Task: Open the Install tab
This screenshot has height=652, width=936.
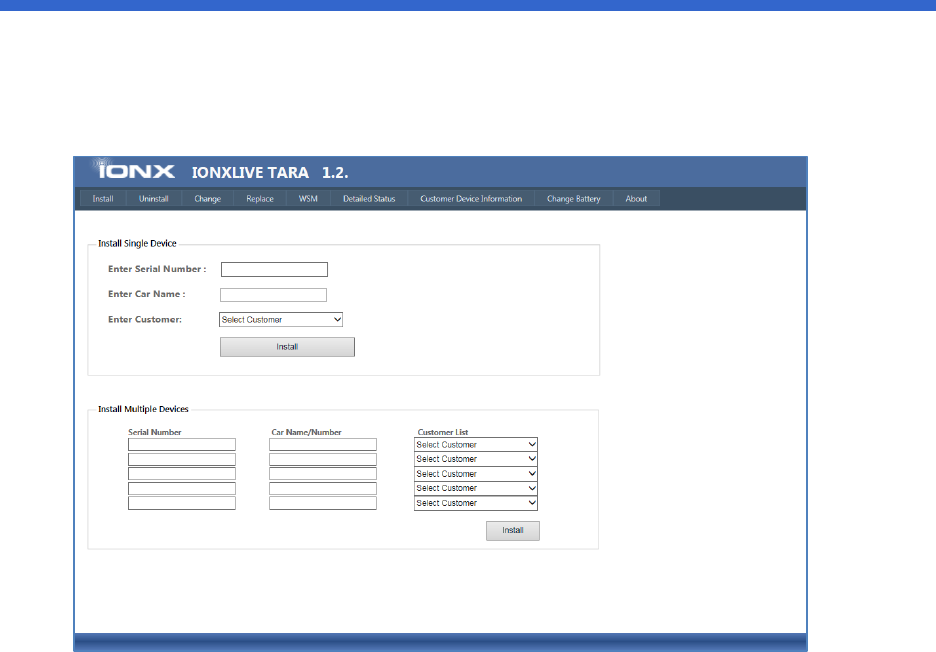Action: click(x=103, y=199)
